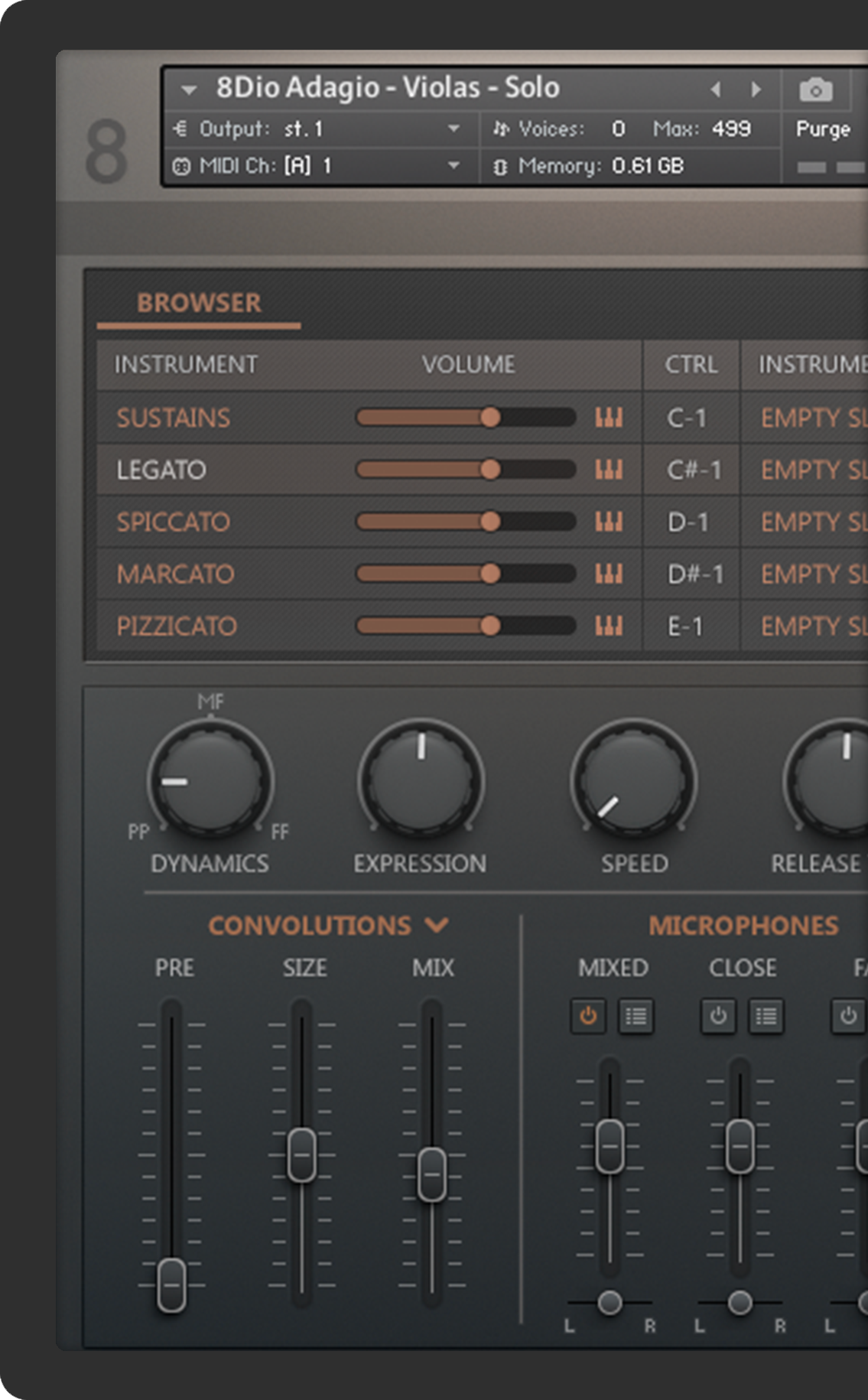The width and height of the screenshot is (868, 1400).
Task: Go to previous instrument with left arrow
Action: coord(716,90)
